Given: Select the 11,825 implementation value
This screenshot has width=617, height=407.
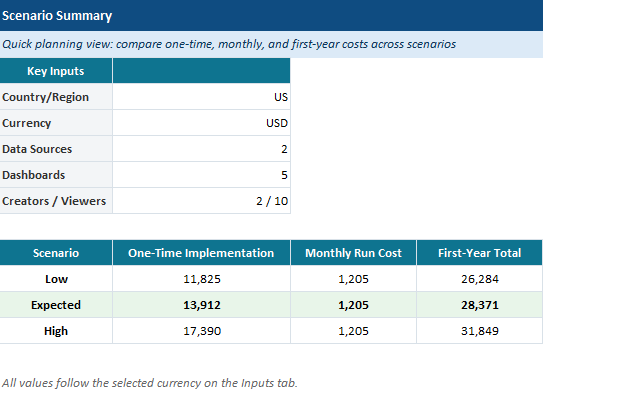Looking at the screenshot, I should click(201, 279).
